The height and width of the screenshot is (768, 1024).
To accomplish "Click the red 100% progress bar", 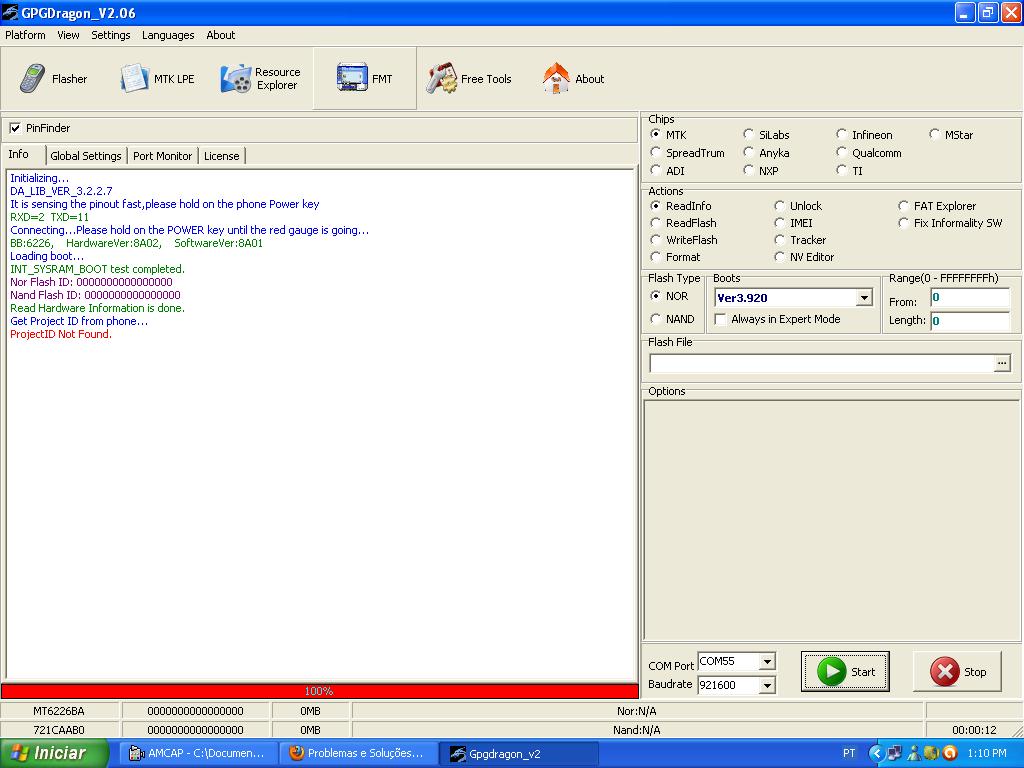I will point(319,691).
